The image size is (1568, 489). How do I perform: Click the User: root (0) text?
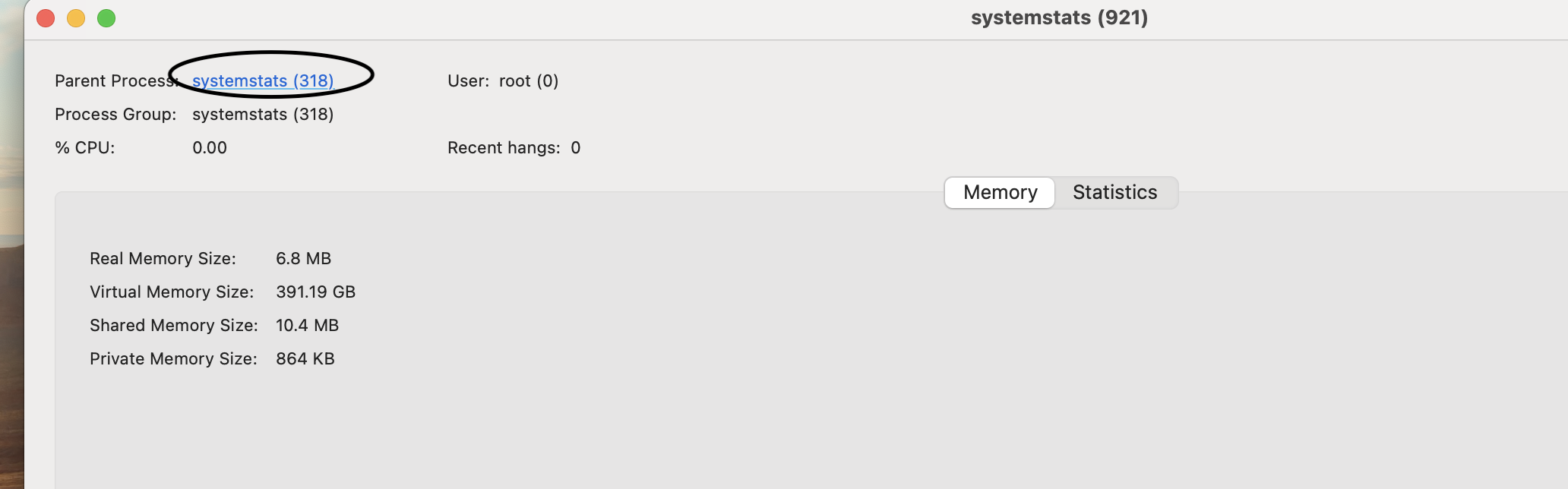(503, 80)
